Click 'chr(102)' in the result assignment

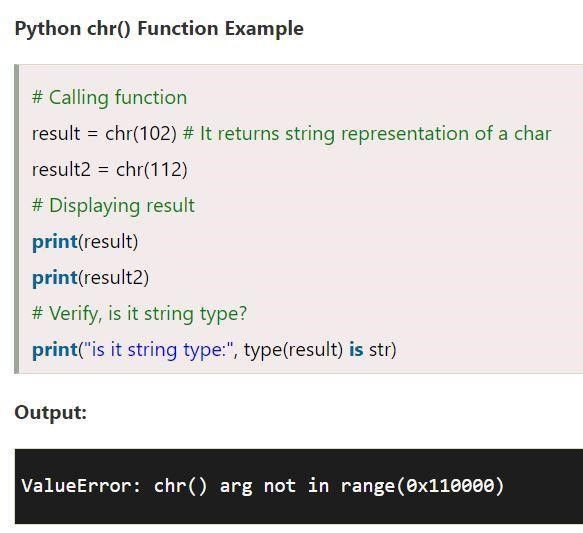(x=141, y=133)
